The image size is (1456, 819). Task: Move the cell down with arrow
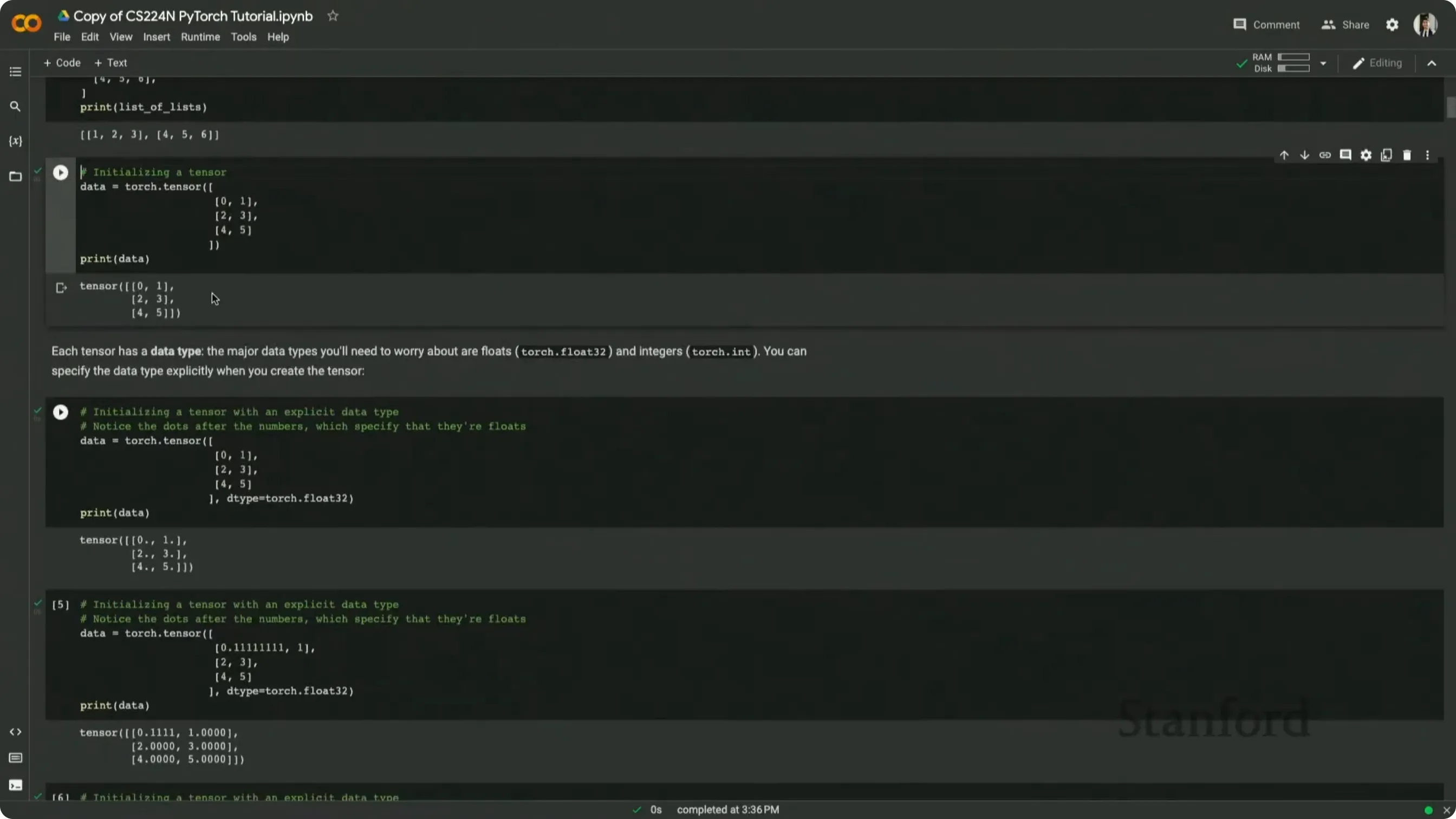[1304, 155]
